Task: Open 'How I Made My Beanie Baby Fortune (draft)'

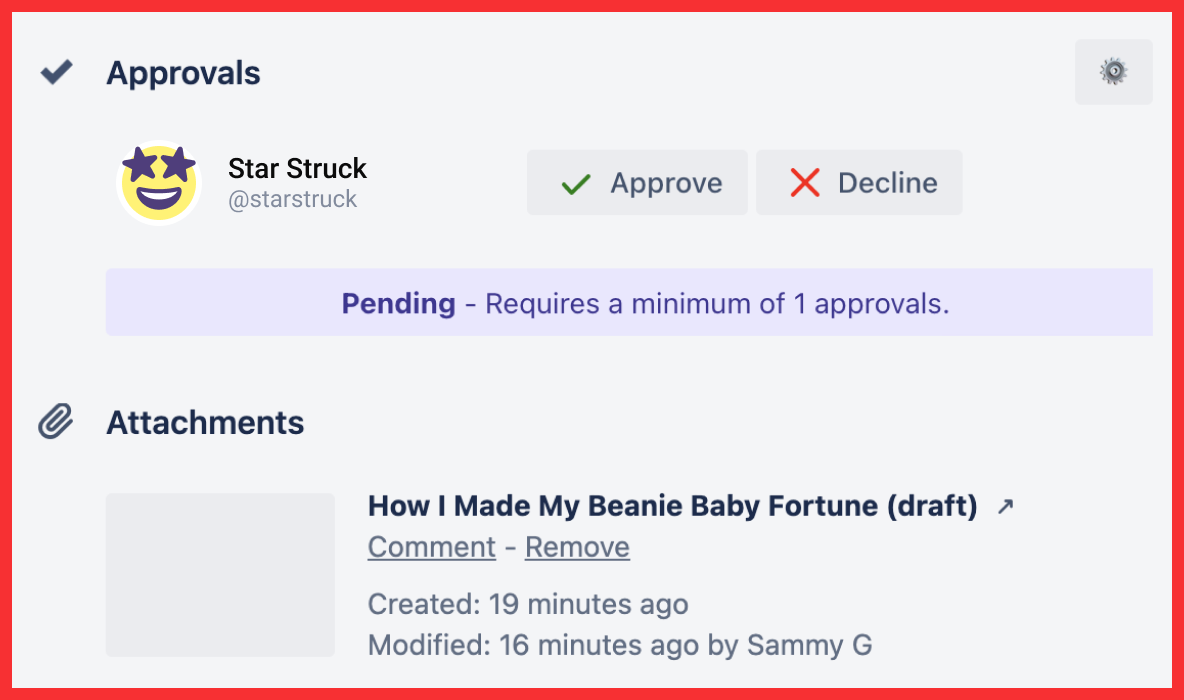Action: [x=671, y=506]
